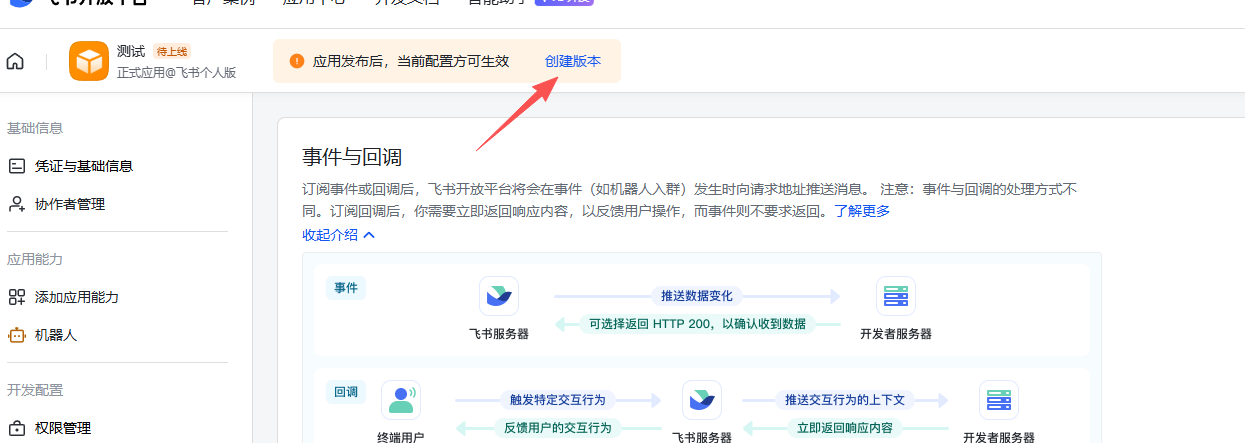Click the 权限管理 lock icon
1245x443 pixels.
click(16, 428)
